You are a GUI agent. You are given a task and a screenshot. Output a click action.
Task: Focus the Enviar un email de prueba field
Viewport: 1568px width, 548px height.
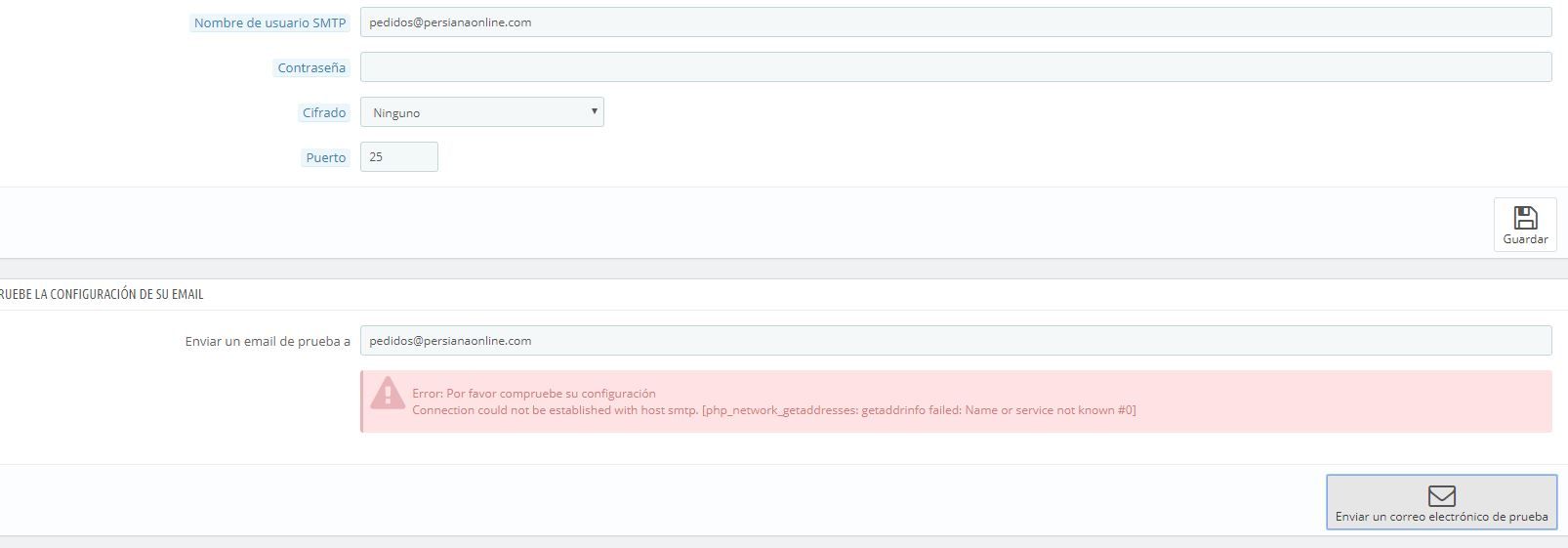coord(956,341)
